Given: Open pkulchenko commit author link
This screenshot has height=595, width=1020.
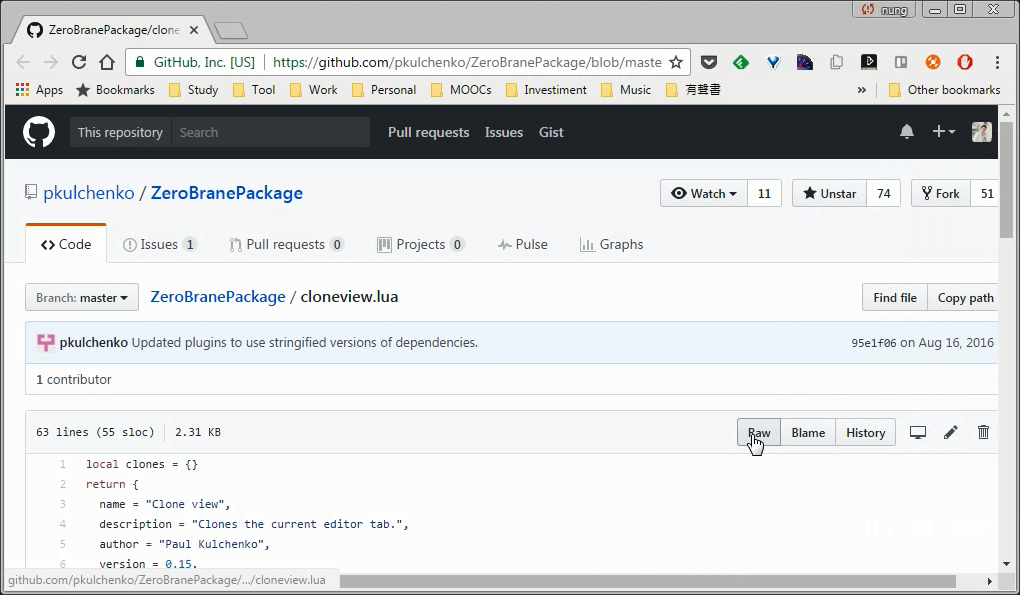Looking at the screenshot, I should click(94, 343).
